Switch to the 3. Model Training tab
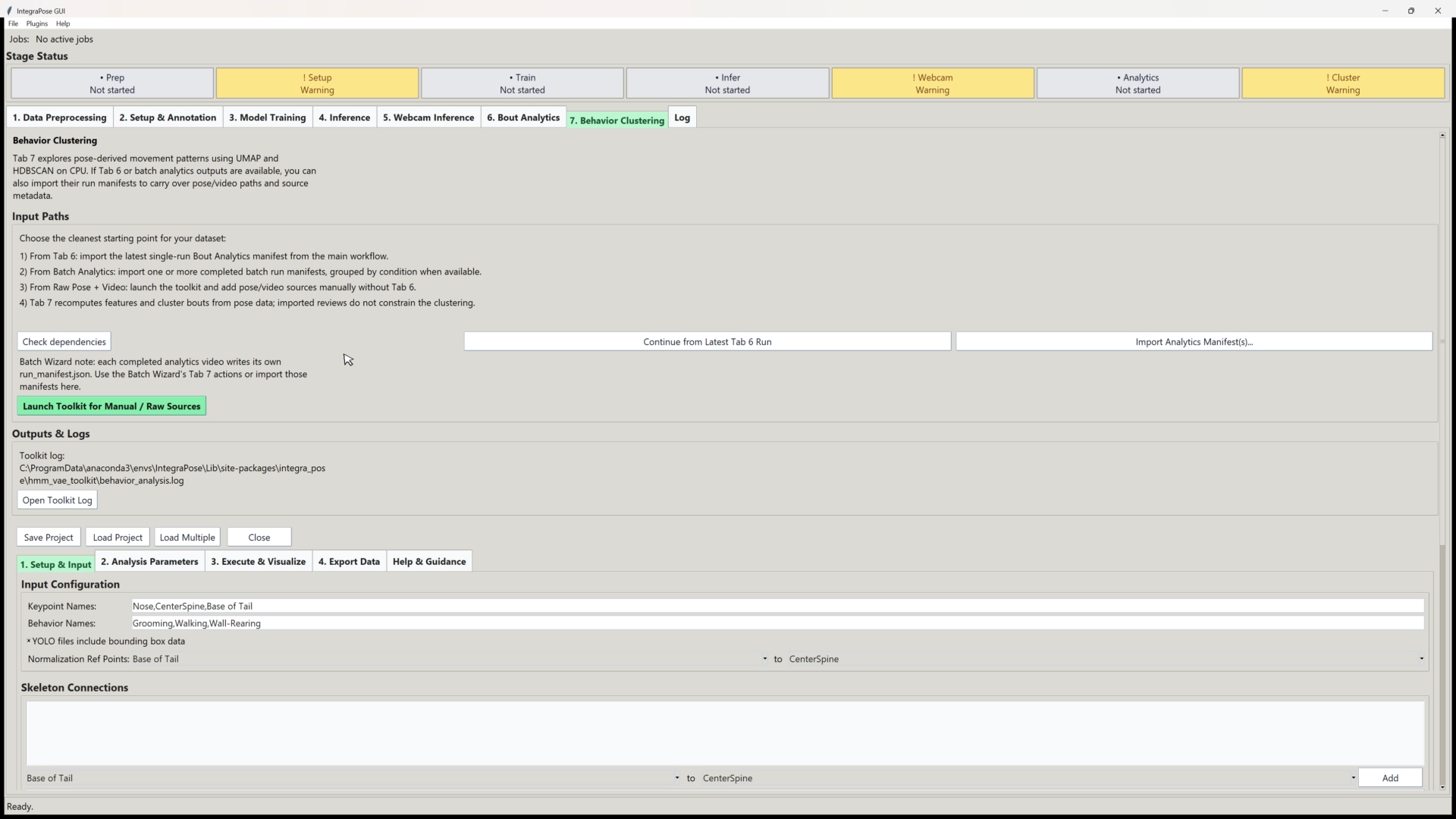Viewport: 1456px width, 819px height. (268, 118)
